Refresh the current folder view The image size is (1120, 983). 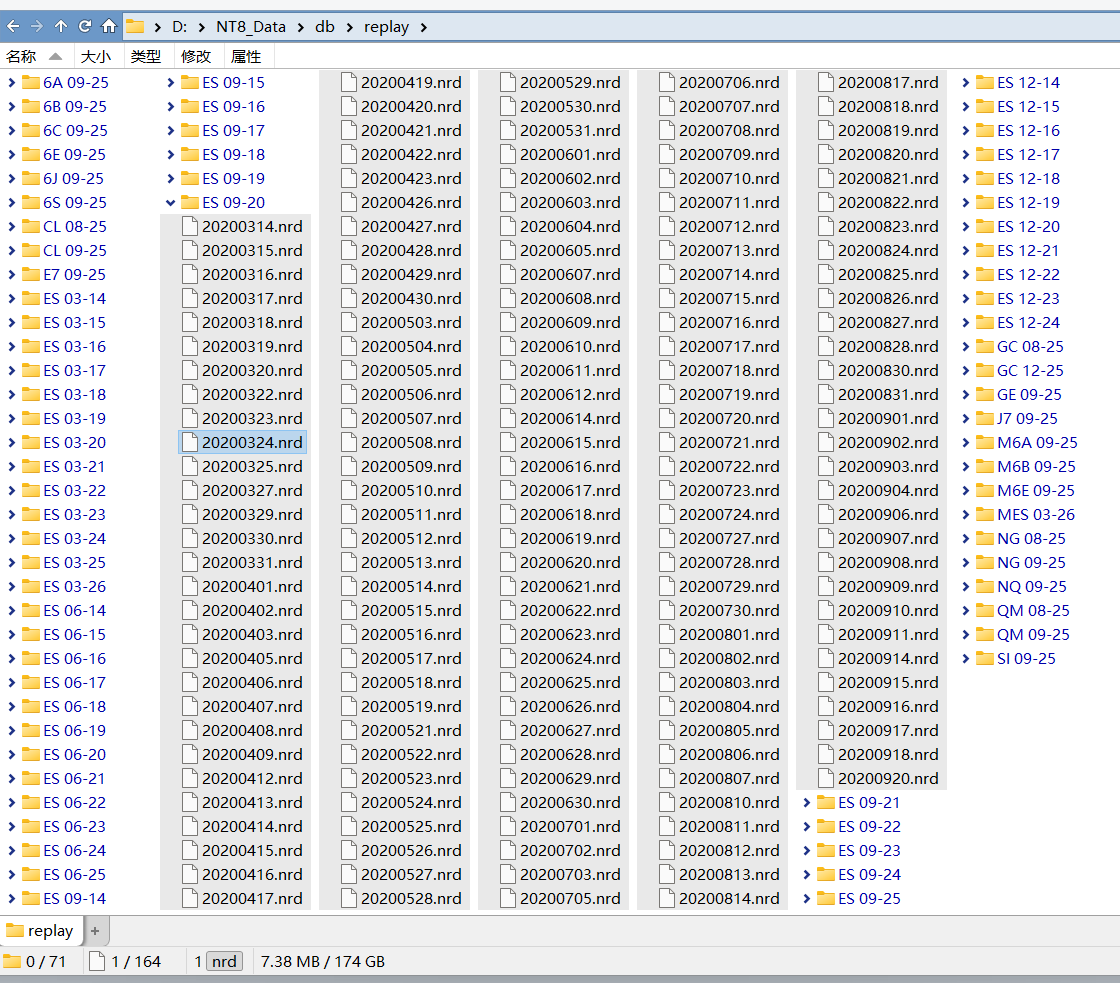coord(85,26)
